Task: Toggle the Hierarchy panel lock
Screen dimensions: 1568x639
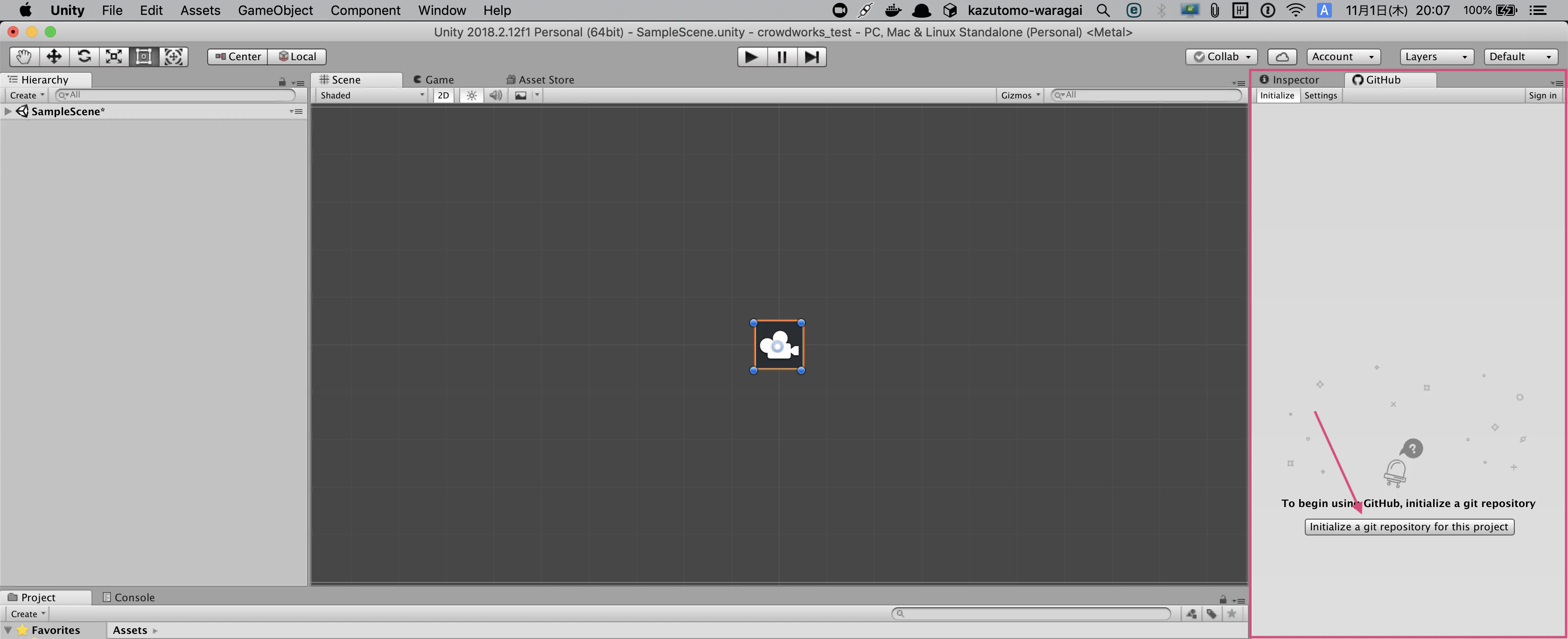Action: tap(282, 82)
